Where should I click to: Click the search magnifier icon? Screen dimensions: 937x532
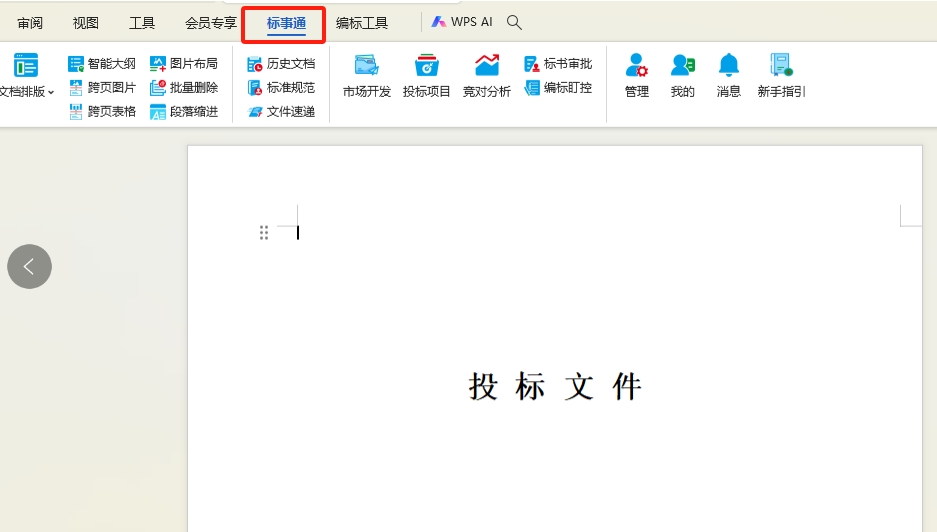514,22
